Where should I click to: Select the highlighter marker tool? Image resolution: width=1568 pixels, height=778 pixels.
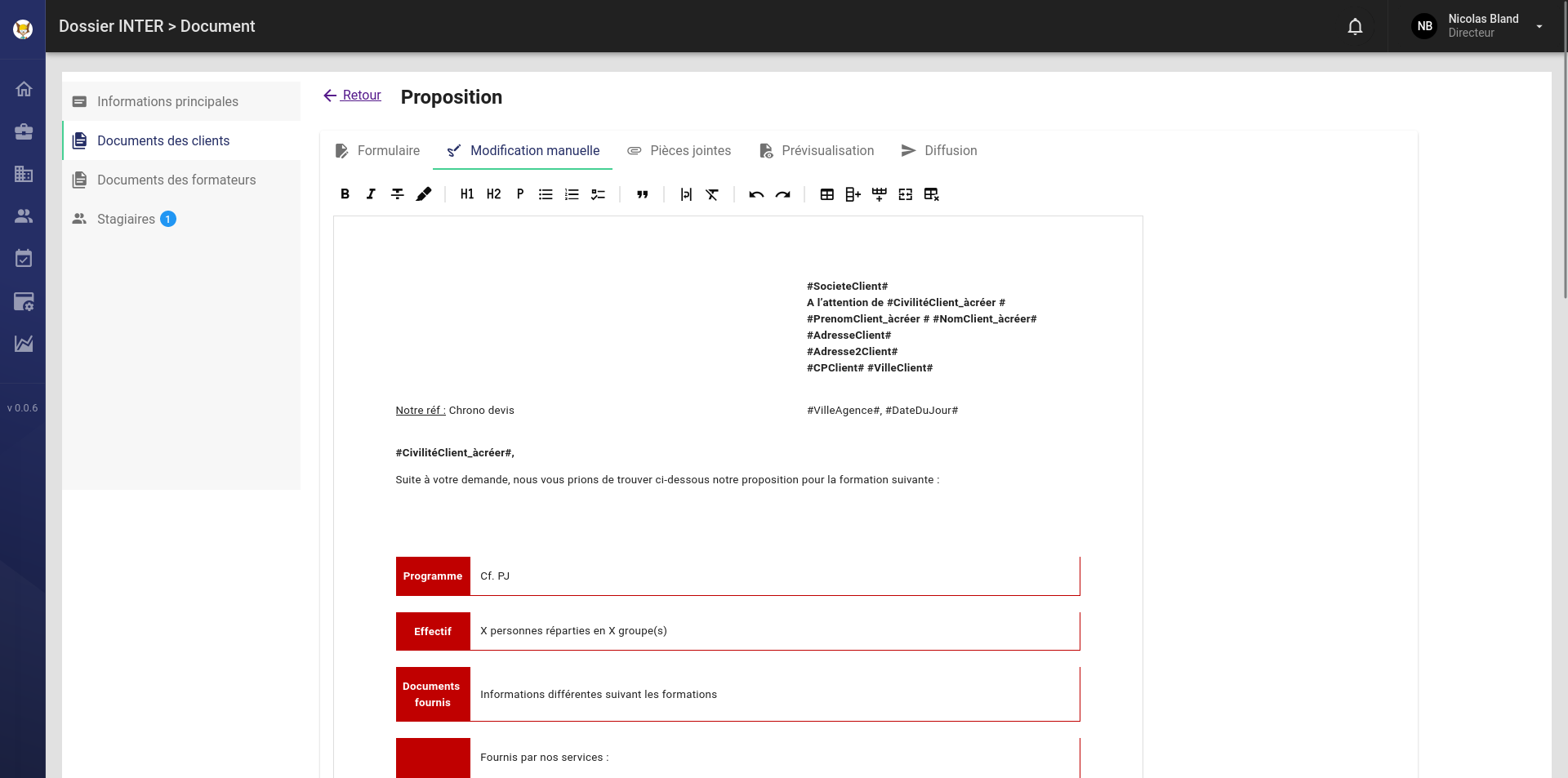point(423,194)
